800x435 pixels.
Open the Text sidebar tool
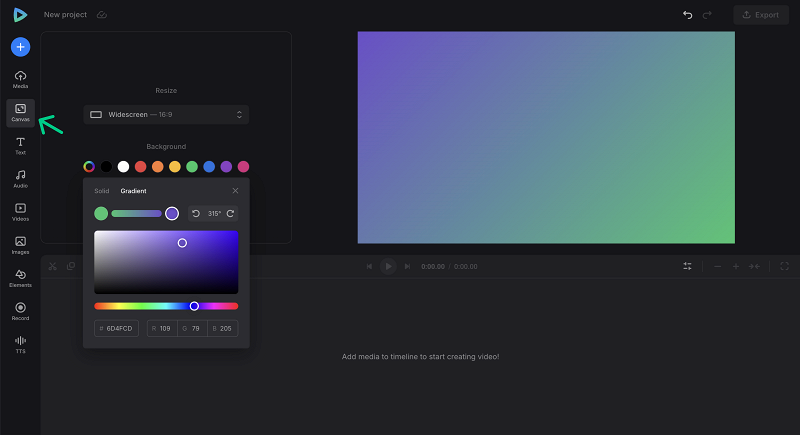20,146
